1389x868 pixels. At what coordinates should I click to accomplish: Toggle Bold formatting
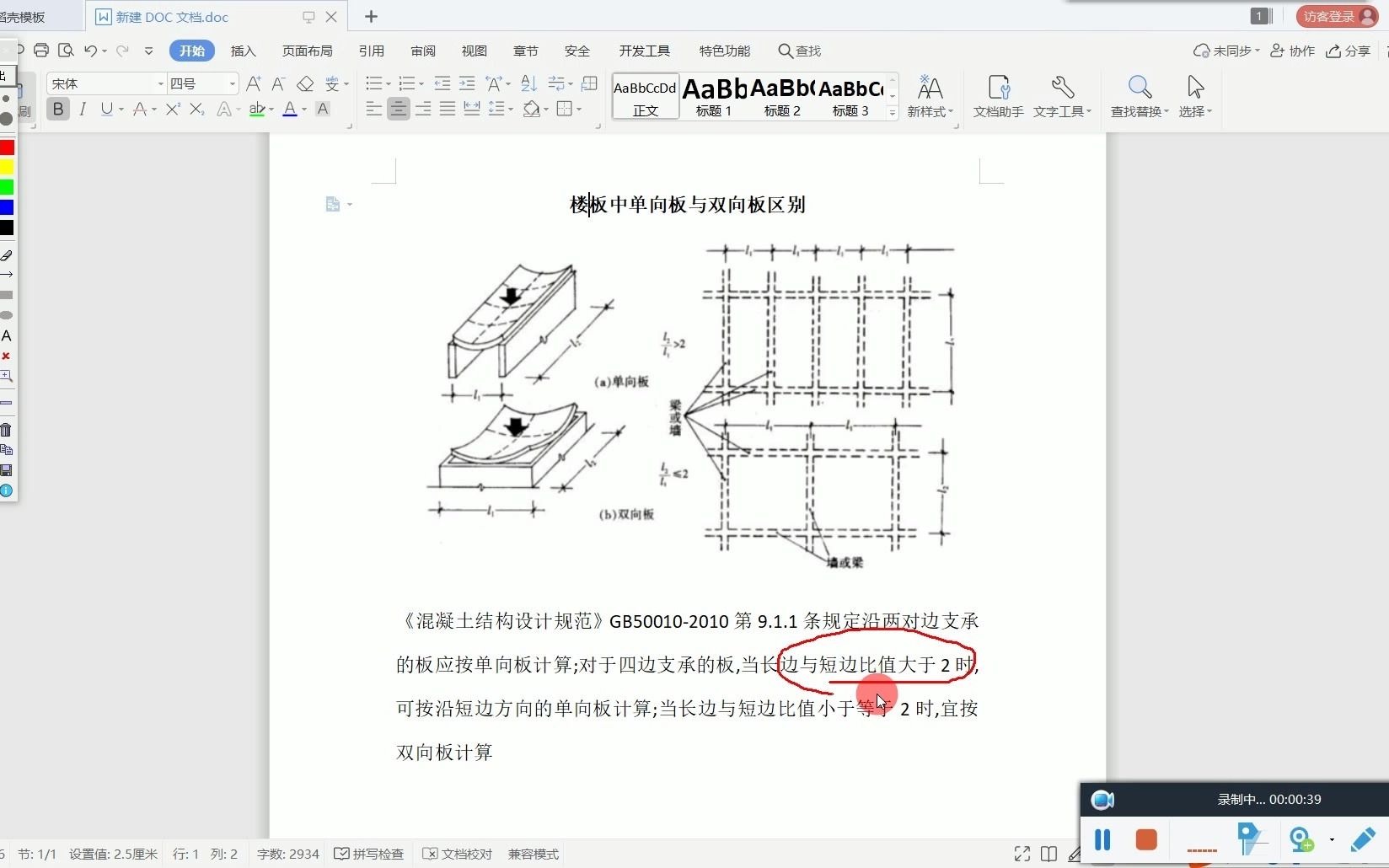[58, 109]
